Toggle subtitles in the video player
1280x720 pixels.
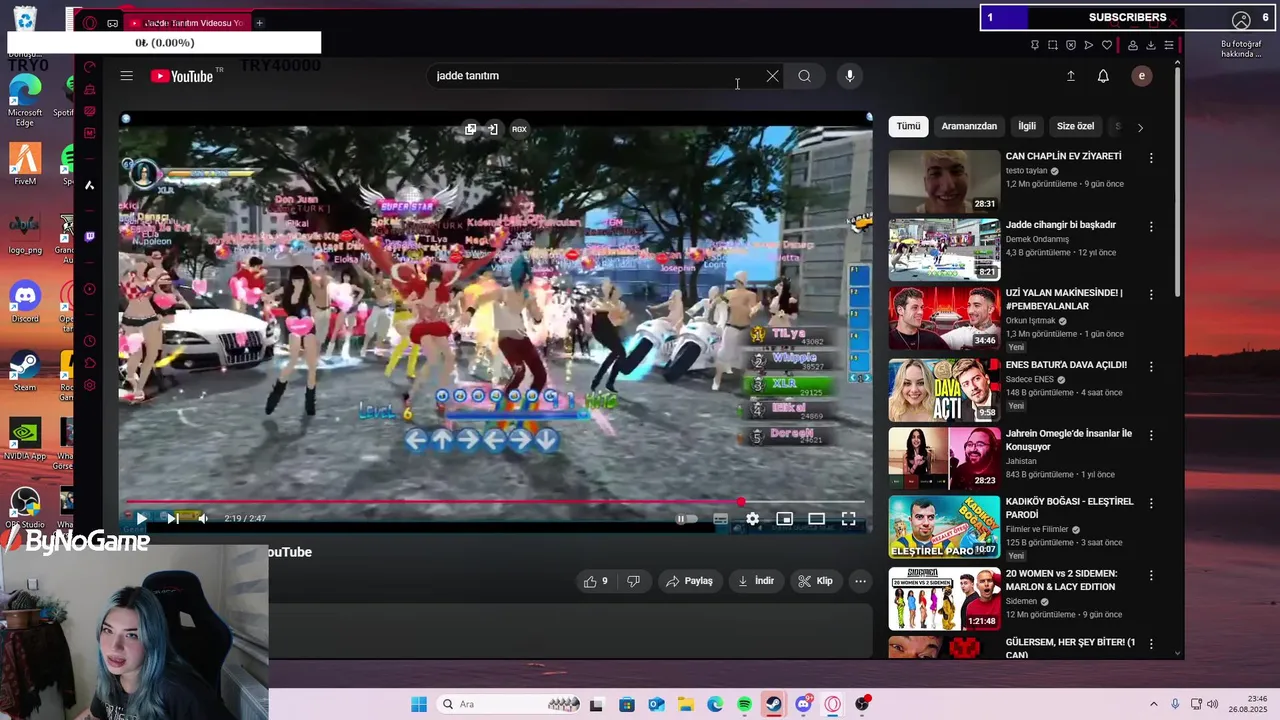point(720,518)
